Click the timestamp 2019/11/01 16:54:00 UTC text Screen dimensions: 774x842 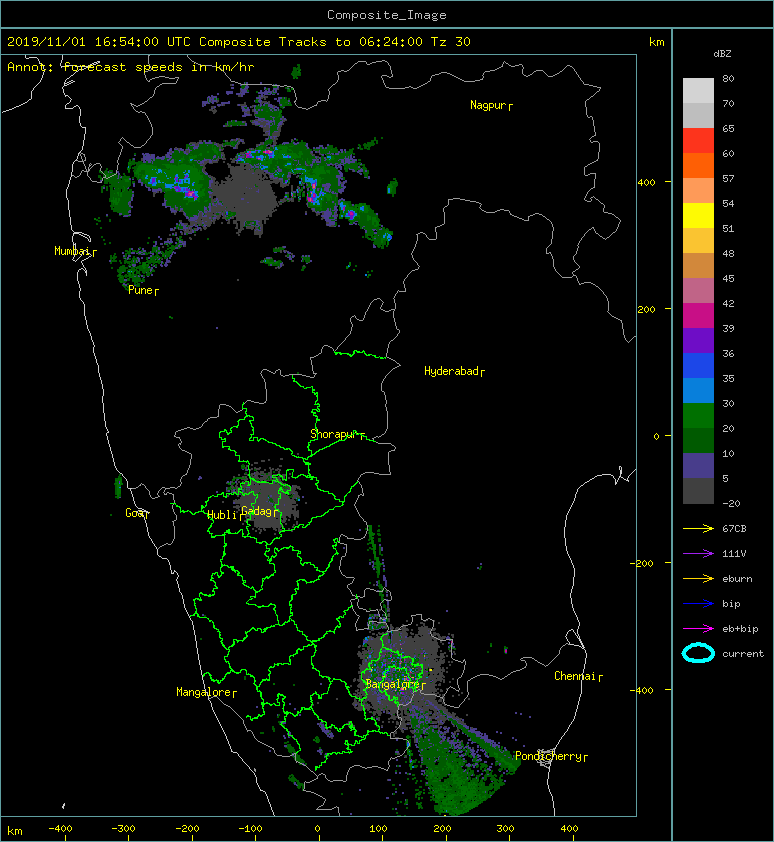[x=99, y=42]
